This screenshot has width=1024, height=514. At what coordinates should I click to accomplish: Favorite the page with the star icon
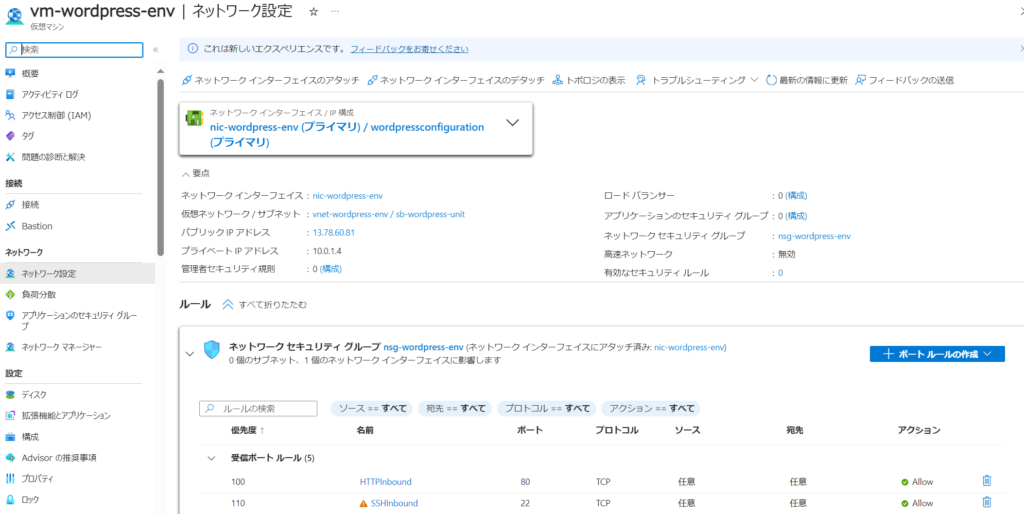(x=313, y=11)
